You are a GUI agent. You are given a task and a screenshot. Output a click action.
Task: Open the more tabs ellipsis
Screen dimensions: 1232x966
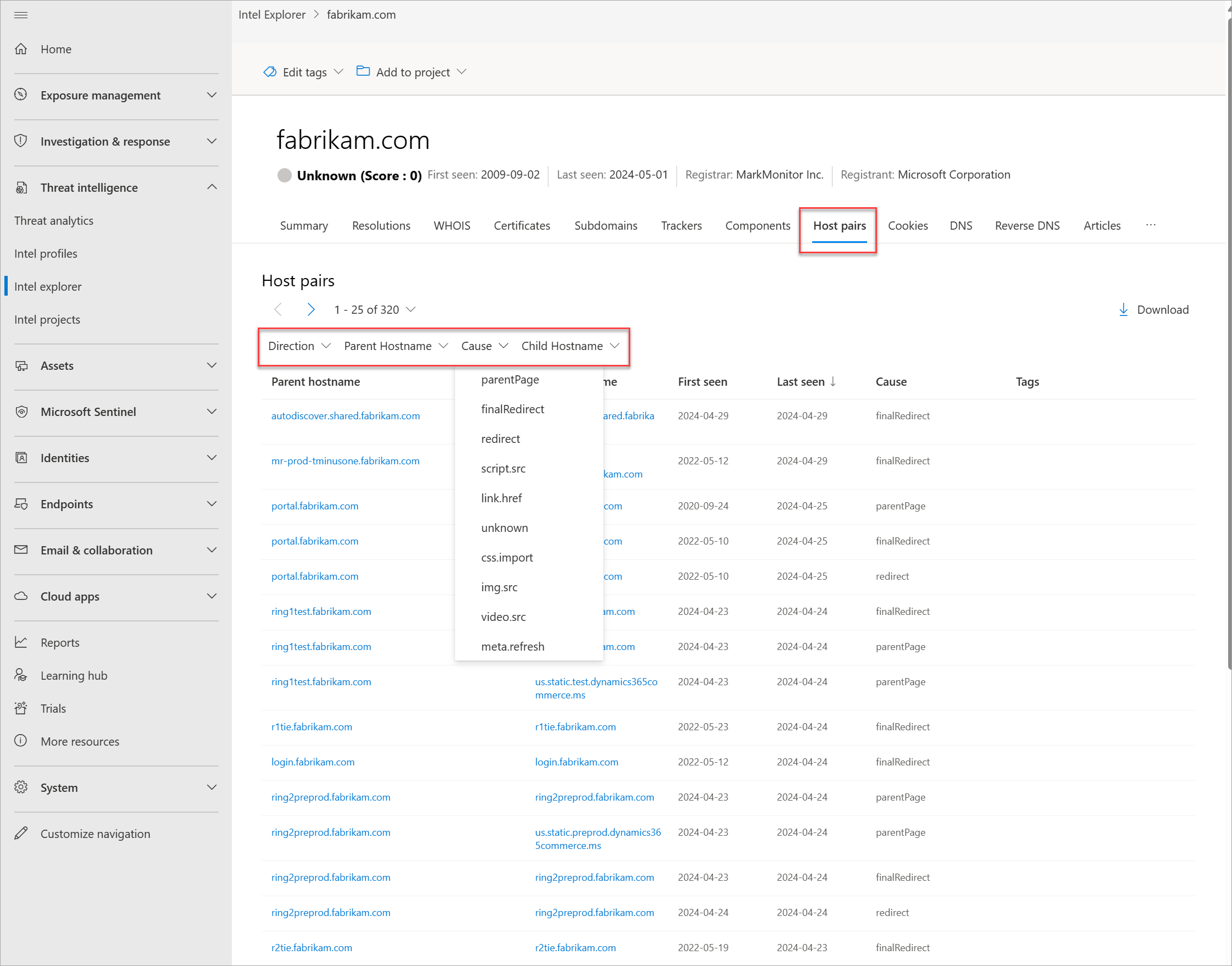(x=1151, y=225)
